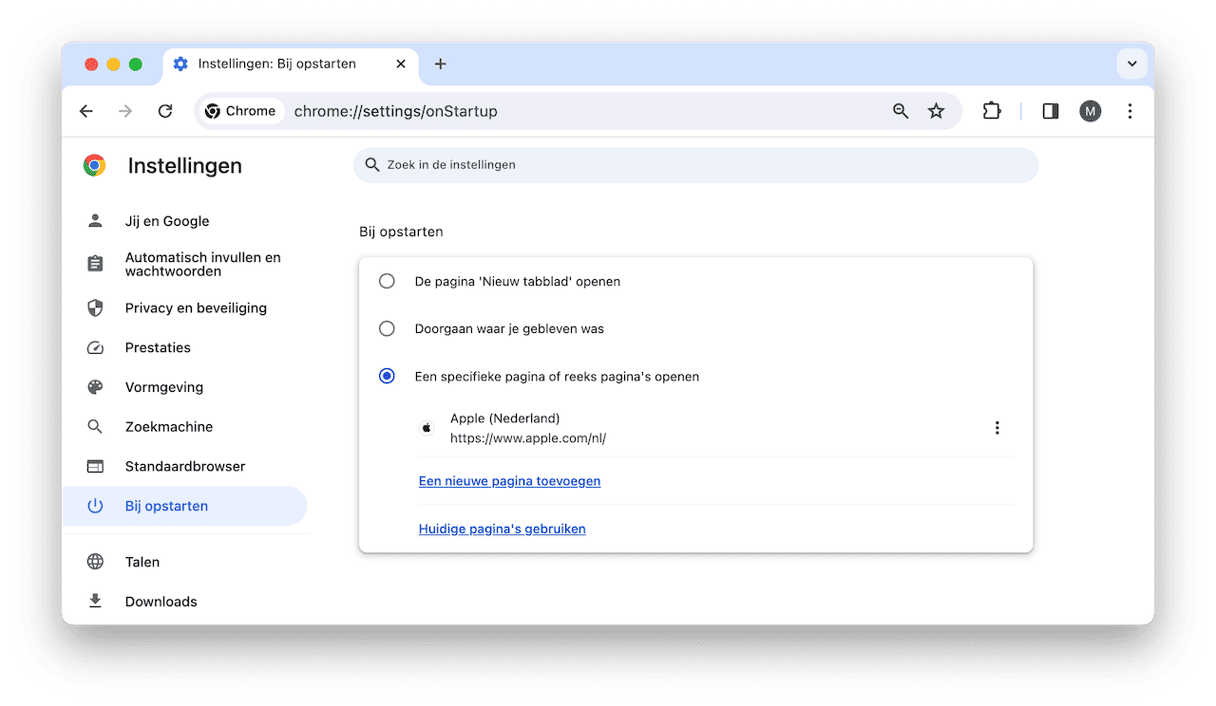Click the palette icon for Vormgeving
Image resolution: width=1216 pixels, height=706 pixels.
click(95, 387)
